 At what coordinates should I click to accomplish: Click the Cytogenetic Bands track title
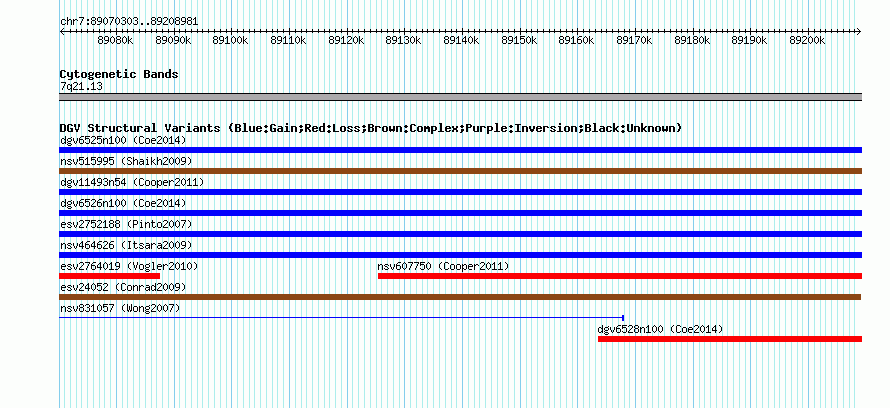(x=119, y=74)
